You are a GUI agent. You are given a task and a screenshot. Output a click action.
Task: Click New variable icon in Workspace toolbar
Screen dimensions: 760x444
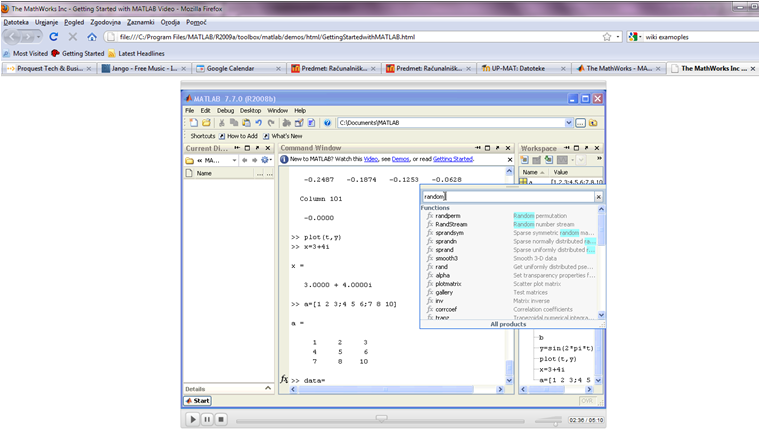click(x=524, y=159)
